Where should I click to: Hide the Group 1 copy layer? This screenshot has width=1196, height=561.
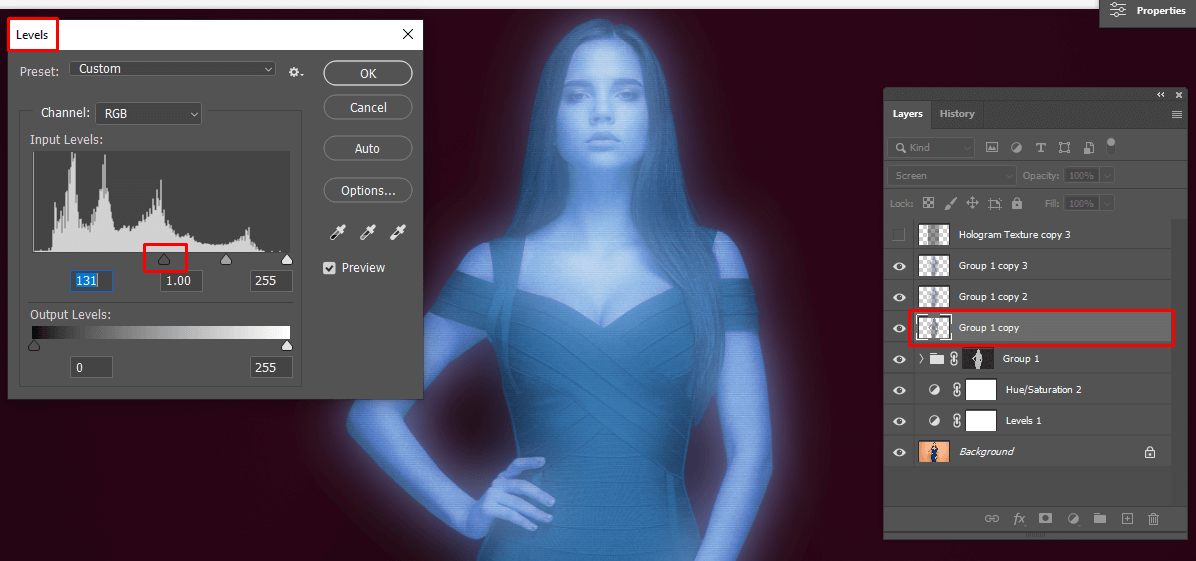(x=899, y=328)
